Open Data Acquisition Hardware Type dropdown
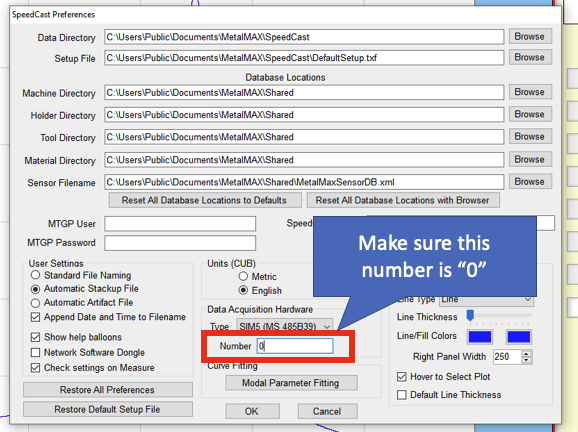 pos(285,327)
